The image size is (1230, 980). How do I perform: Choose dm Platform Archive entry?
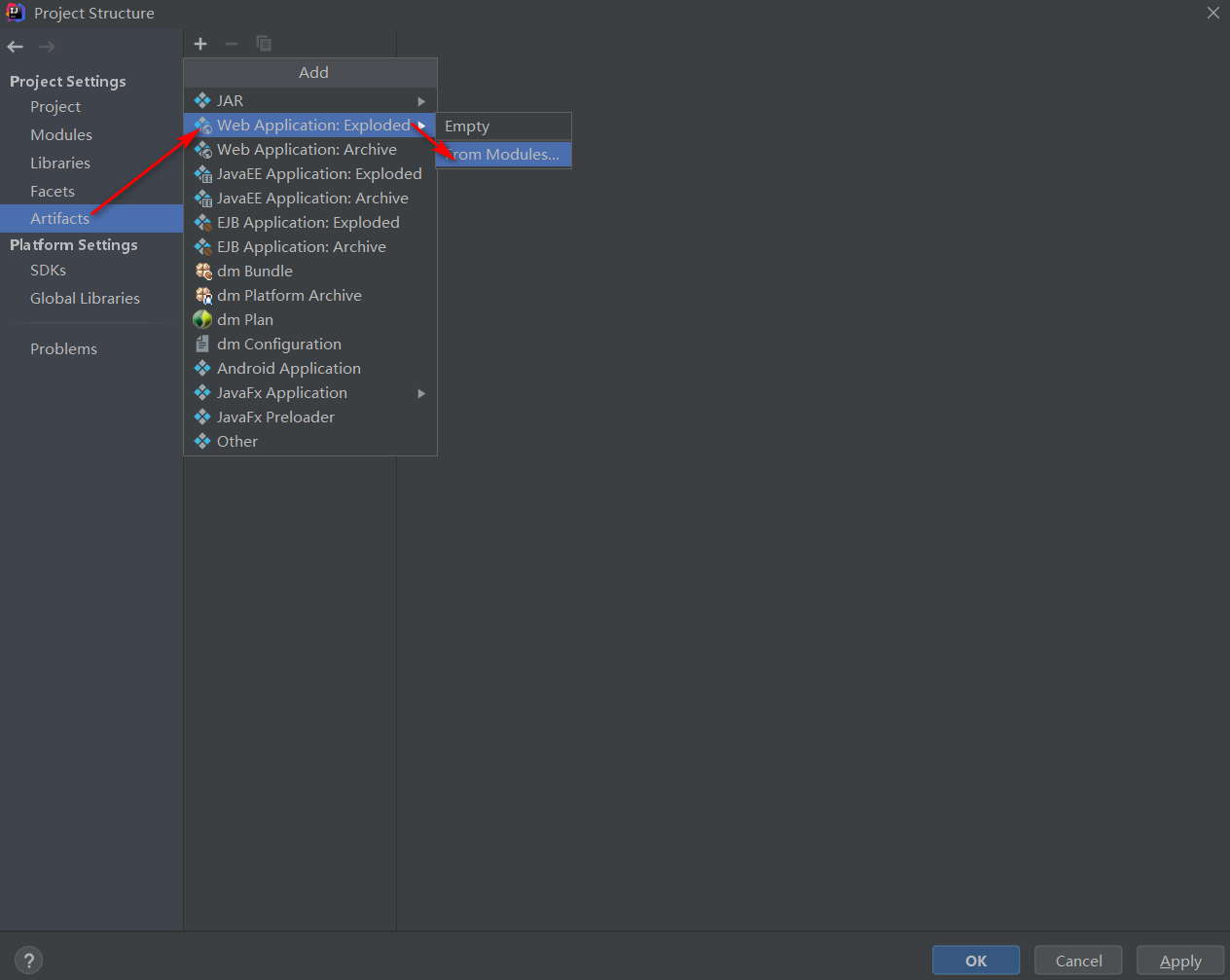pos(310,296)
